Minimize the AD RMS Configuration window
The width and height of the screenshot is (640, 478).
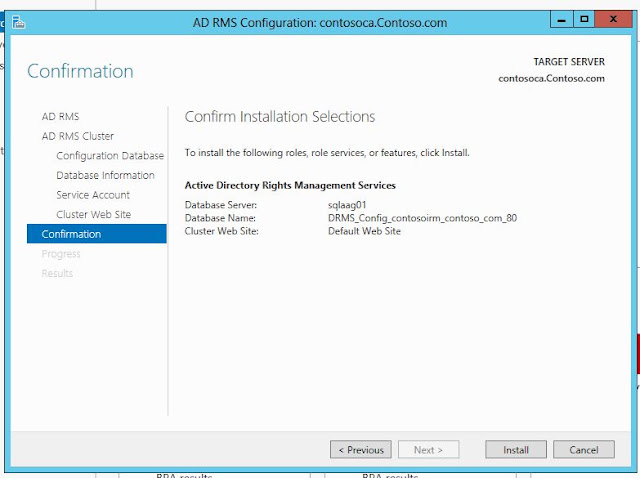coord(562,19)
